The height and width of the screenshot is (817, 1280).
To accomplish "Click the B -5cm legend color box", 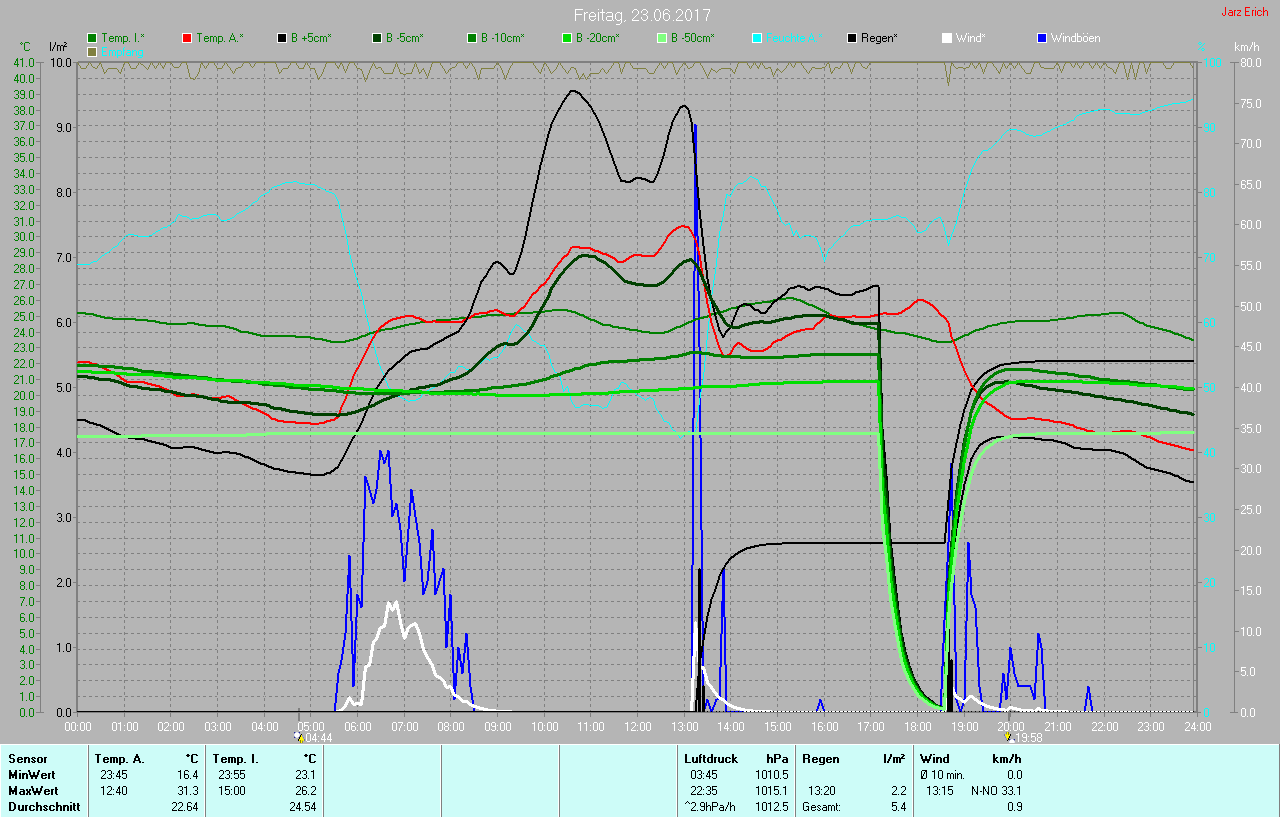I will [377, 38].
